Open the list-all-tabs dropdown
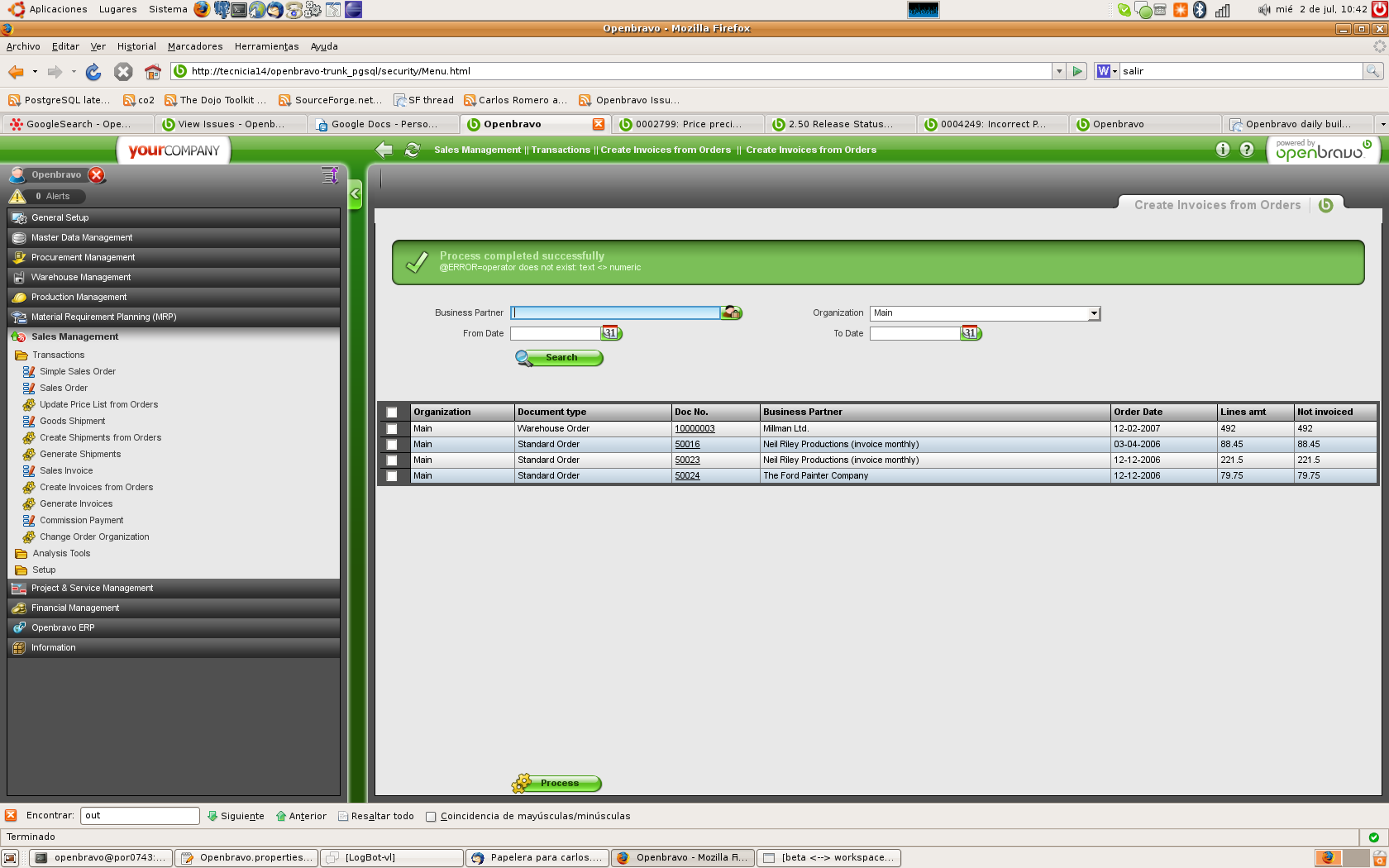Image resolution: width=1389 pixels, height=868 pixels. click(1382, 125)
